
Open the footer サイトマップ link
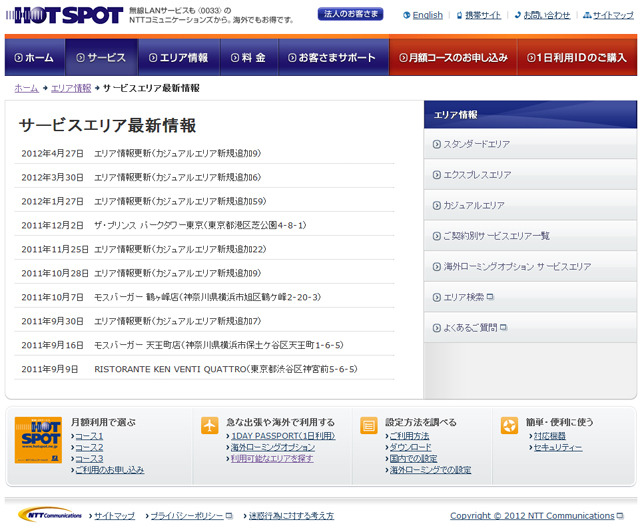[115, 516]
